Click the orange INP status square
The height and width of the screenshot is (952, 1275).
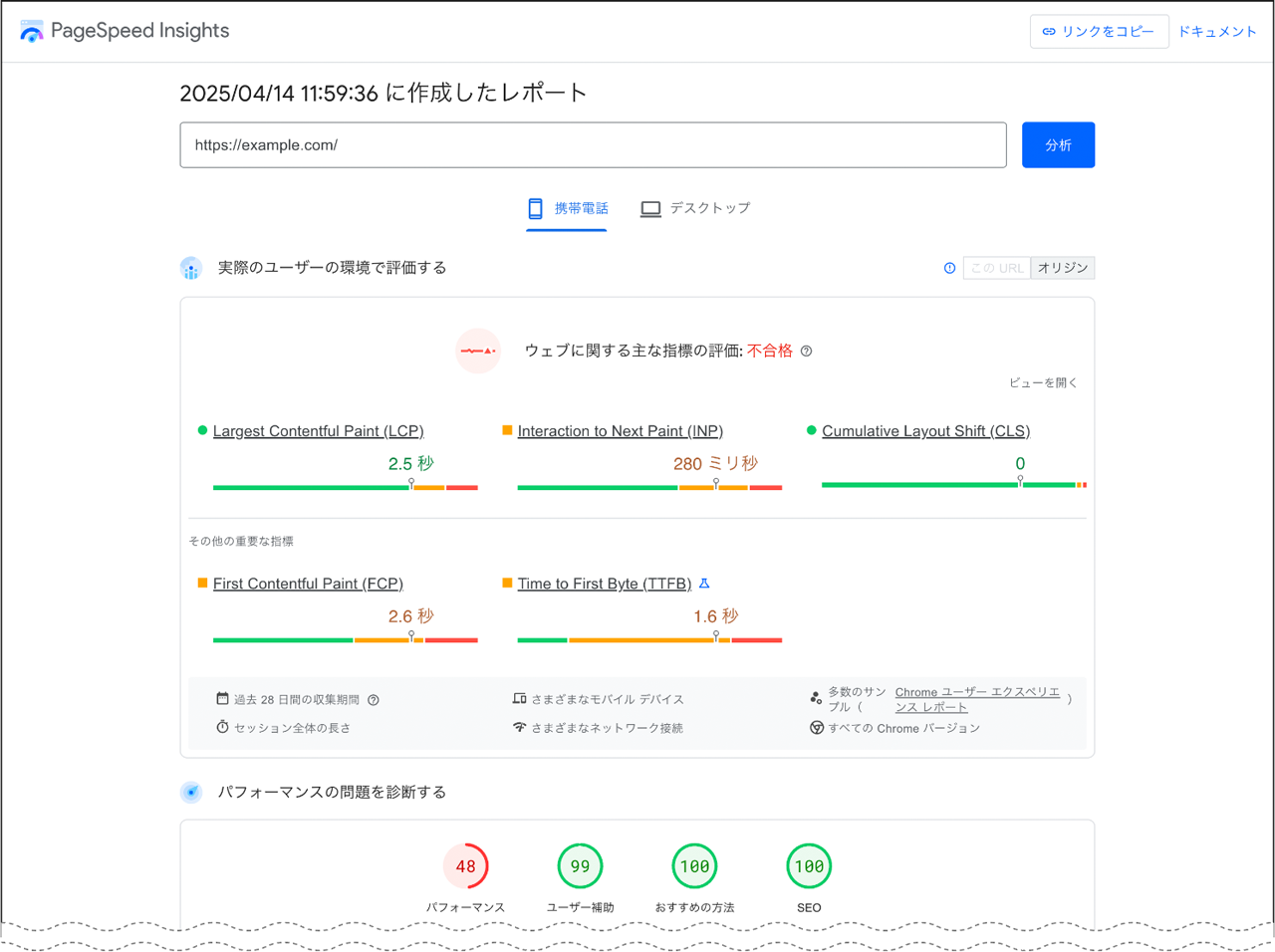click(x=507, y=430)
